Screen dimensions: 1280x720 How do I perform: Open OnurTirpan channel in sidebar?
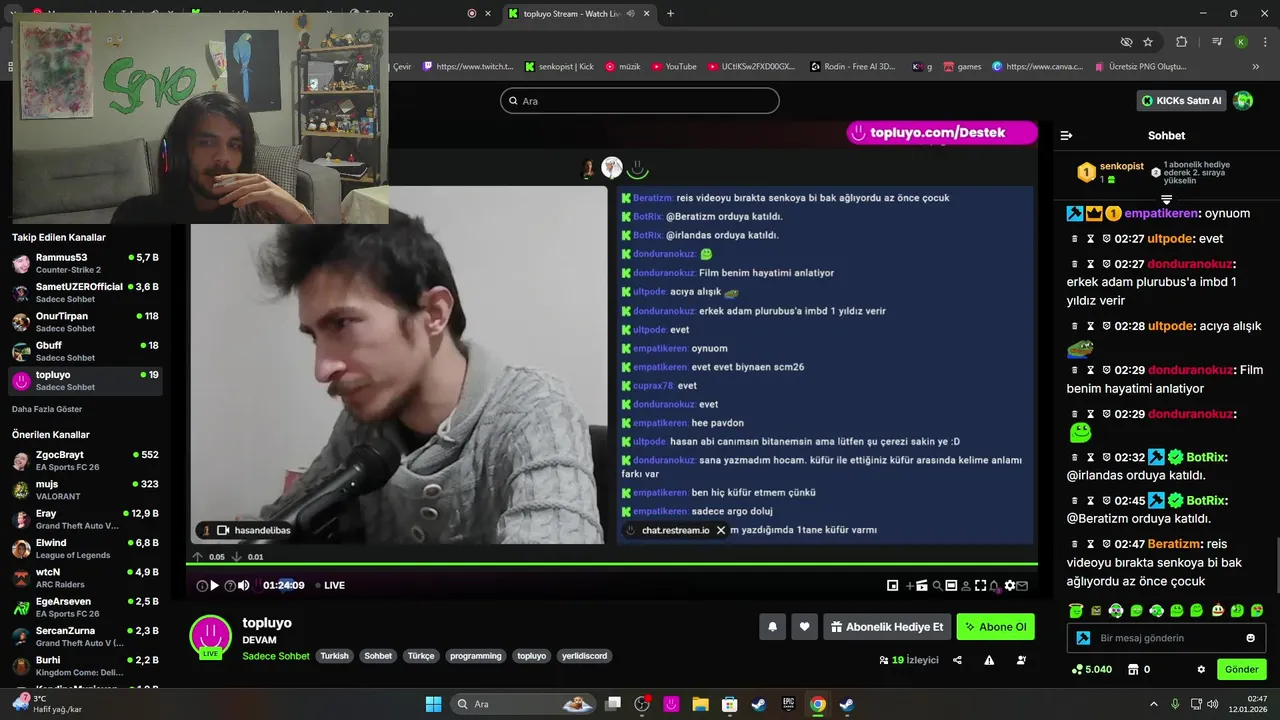(x=86, y=322)
